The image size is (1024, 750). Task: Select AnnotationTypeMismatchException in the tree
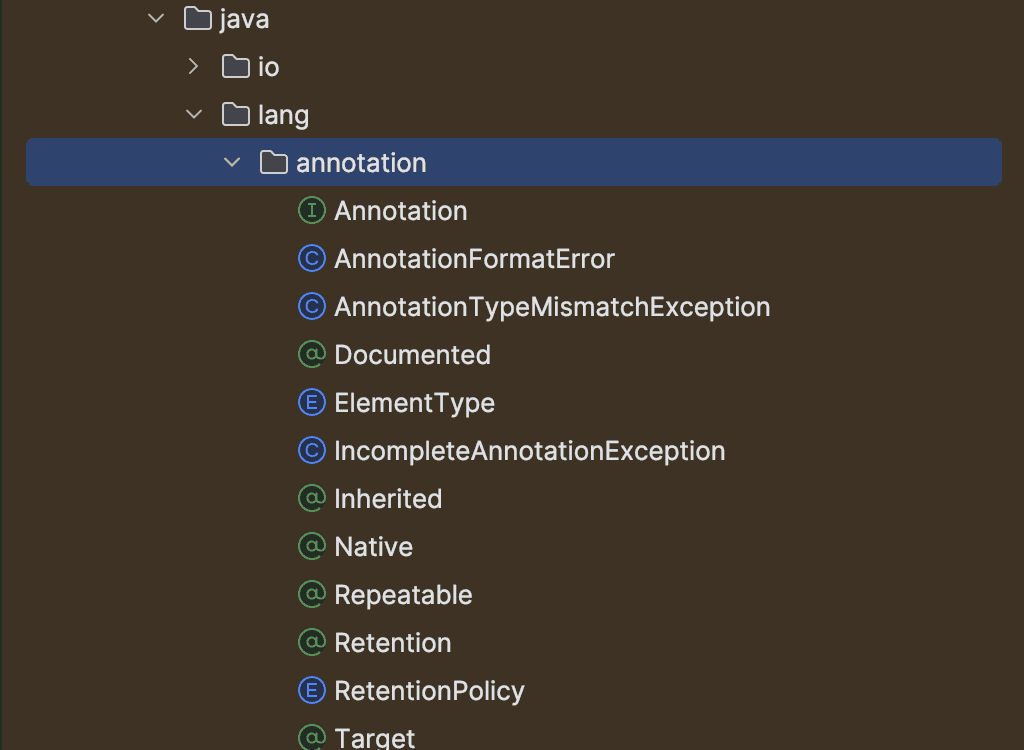pyautogui.click(x=552, y=307)
